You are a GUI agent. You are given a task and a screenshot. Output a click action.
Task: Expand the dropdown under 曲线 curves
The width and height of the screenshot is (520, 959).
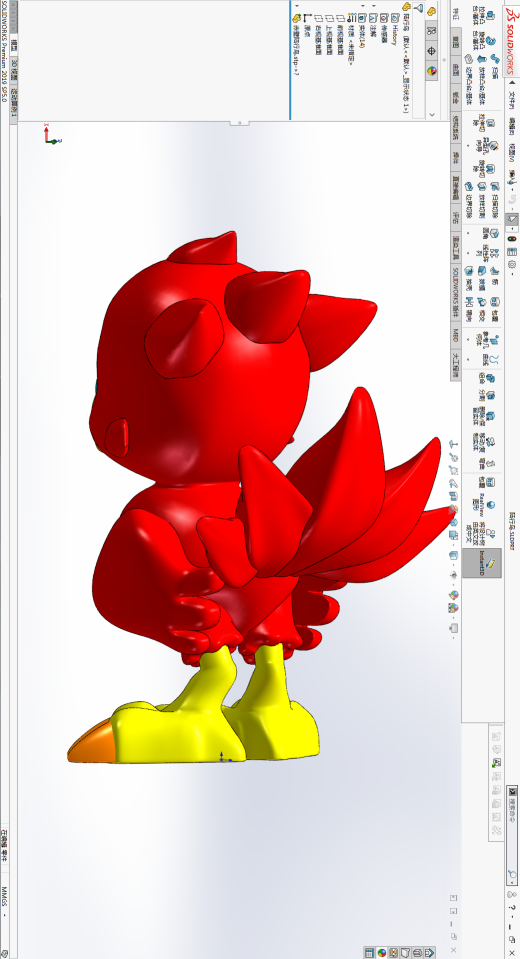click(x=468, y=360)
